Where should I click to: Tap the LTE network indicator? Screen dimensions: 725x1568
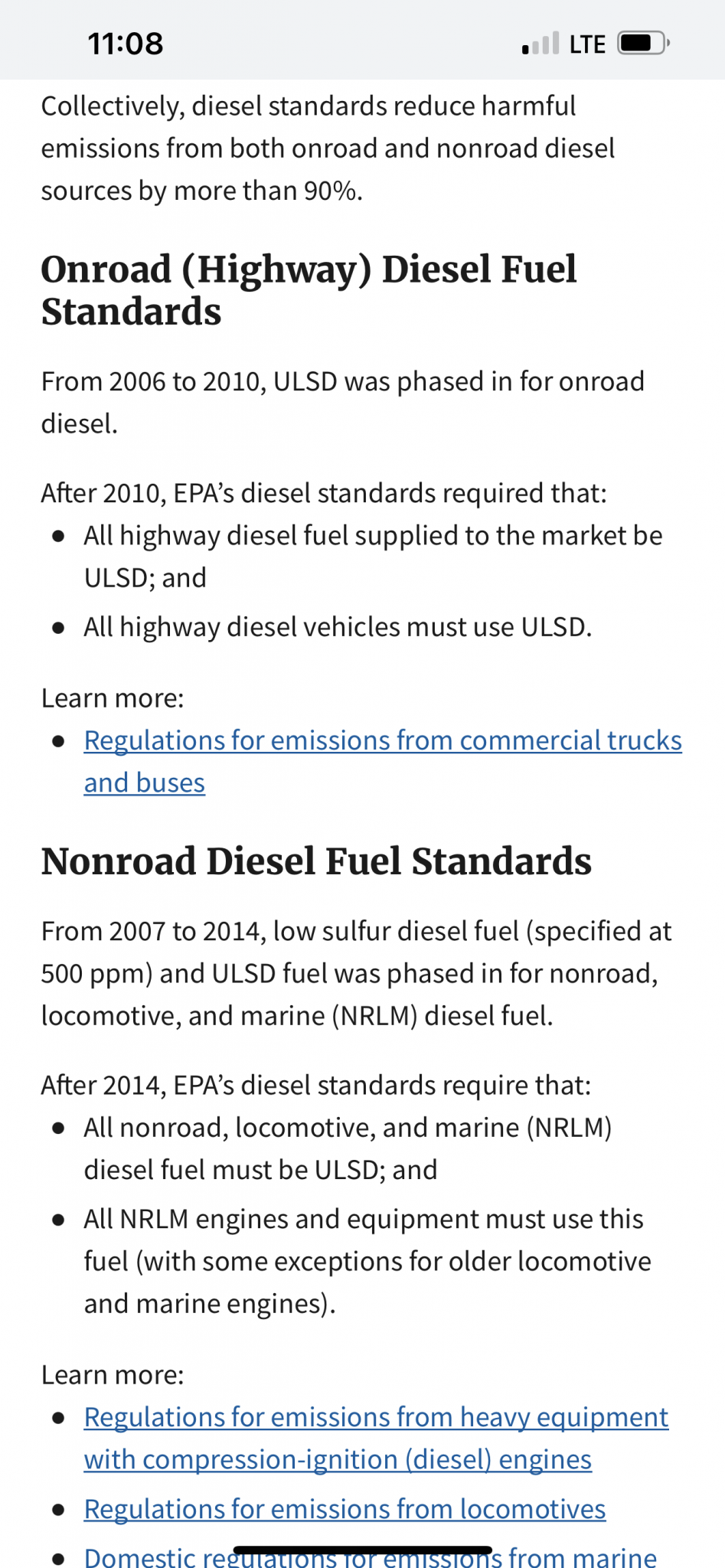pos(587,44)
